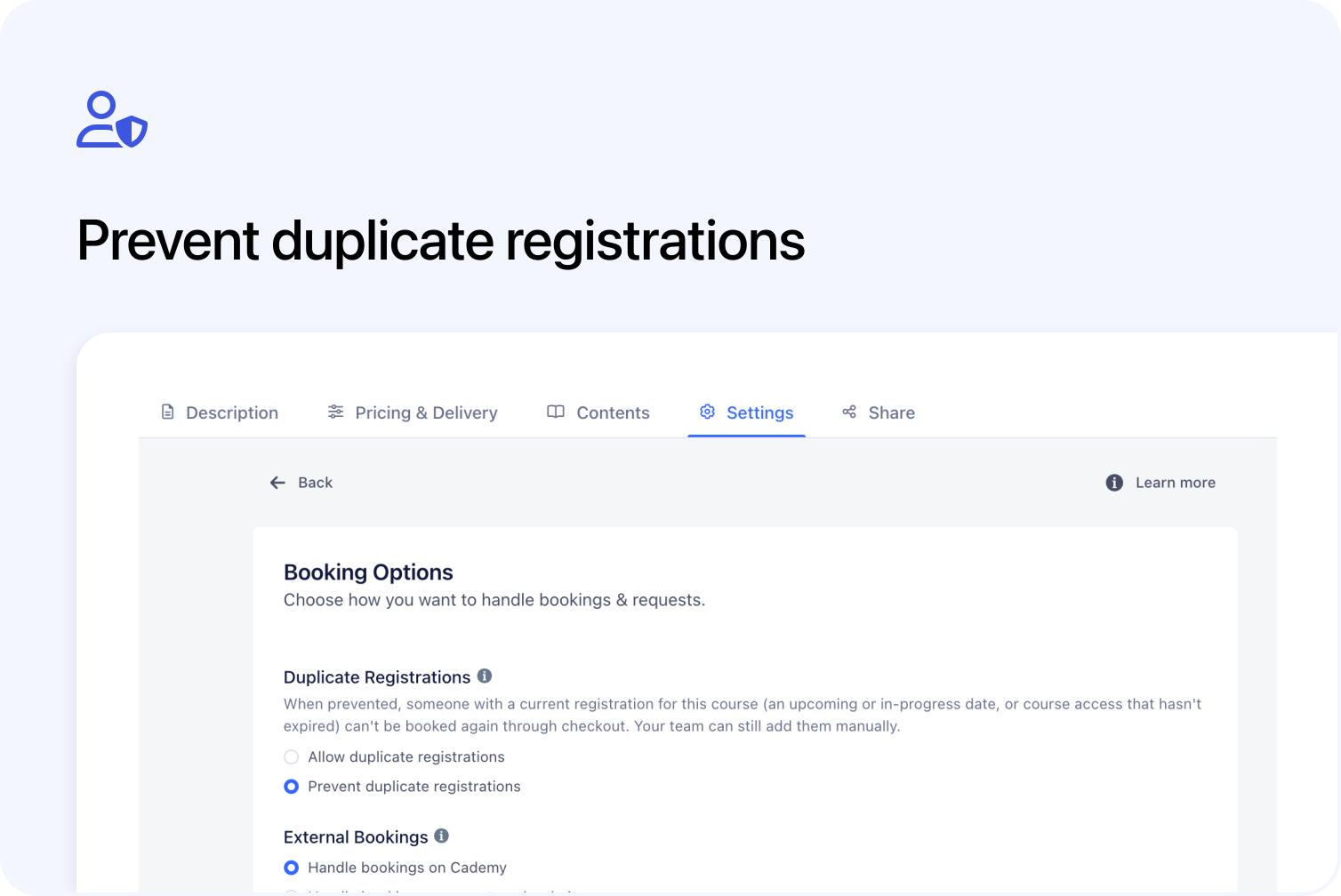Click the Description tab document icon
Image resolution: width=1341 pixels, height=896 pixels.
click(x=167, y=412)
